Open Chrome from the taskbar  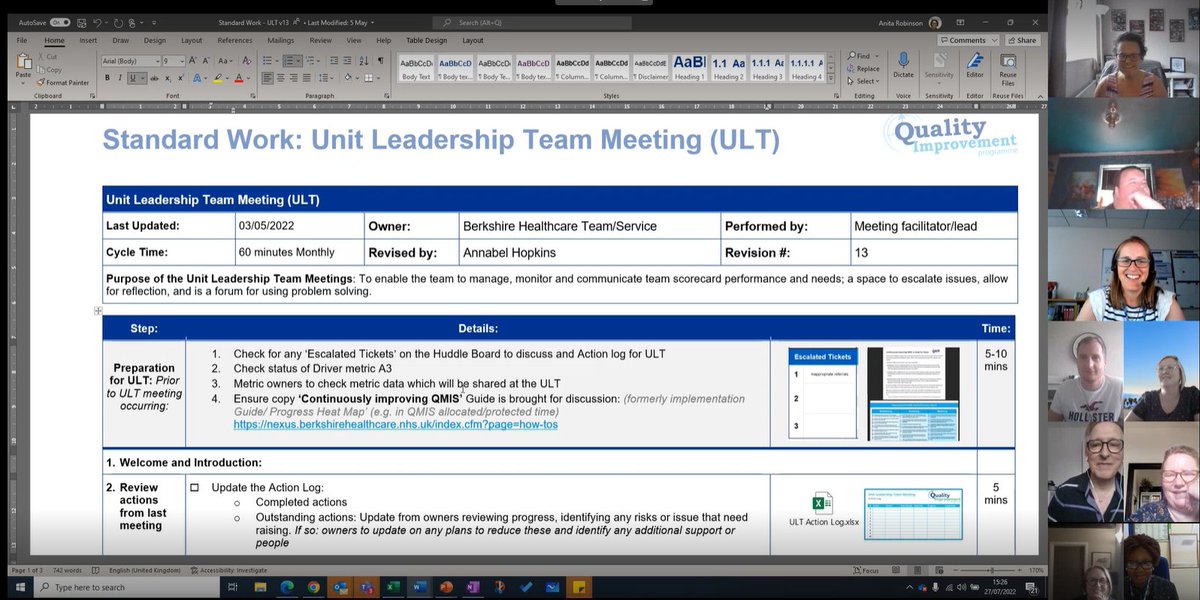pos(314,587)
